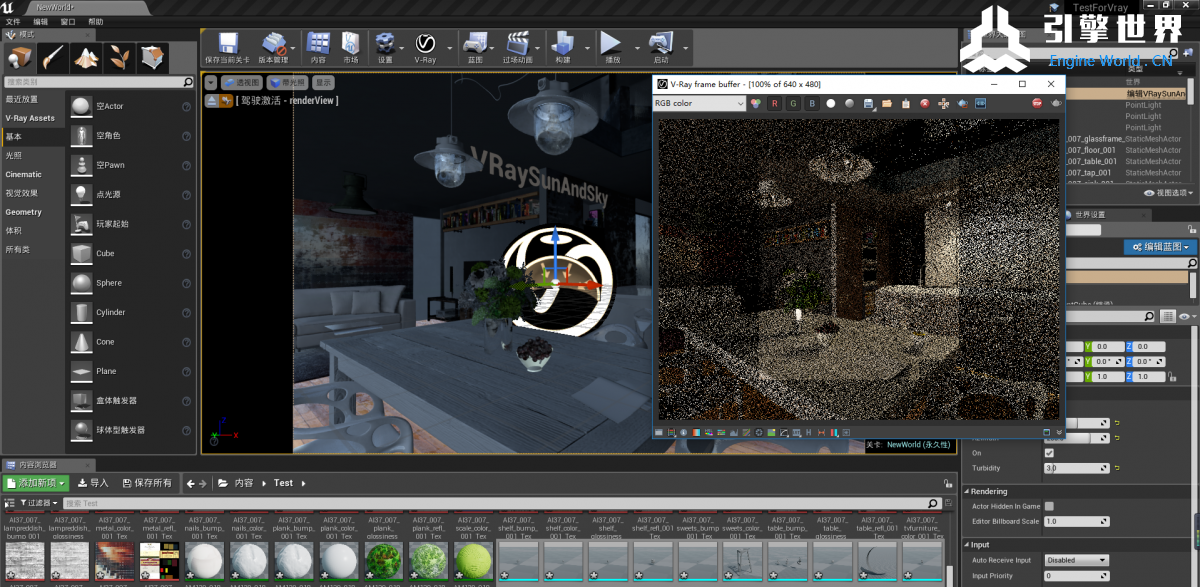Viewport: 1200px width, 587px height.
Task: Open the 版本管理 source control icon
Action: 273,48
